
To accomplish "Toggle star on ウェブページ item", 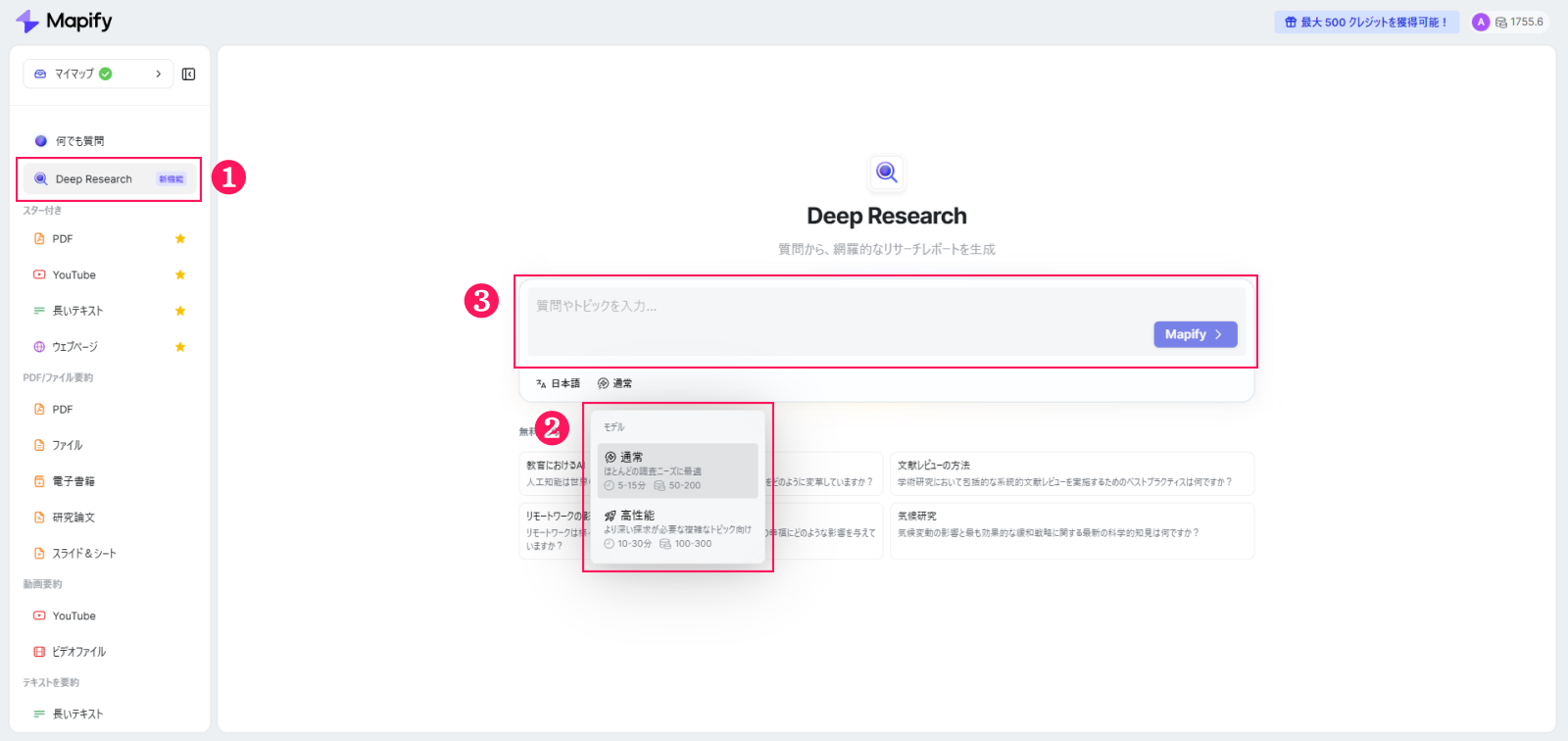I will coord(180,347).
